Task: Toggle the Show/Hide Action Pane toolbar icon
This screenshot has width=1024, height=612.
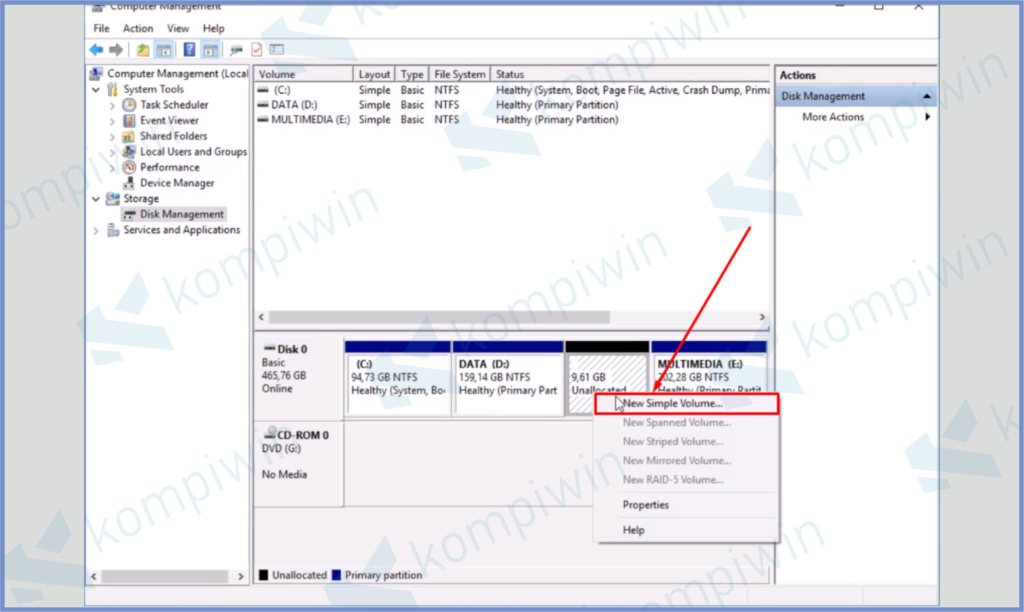Action: click(x=208, y=49)
